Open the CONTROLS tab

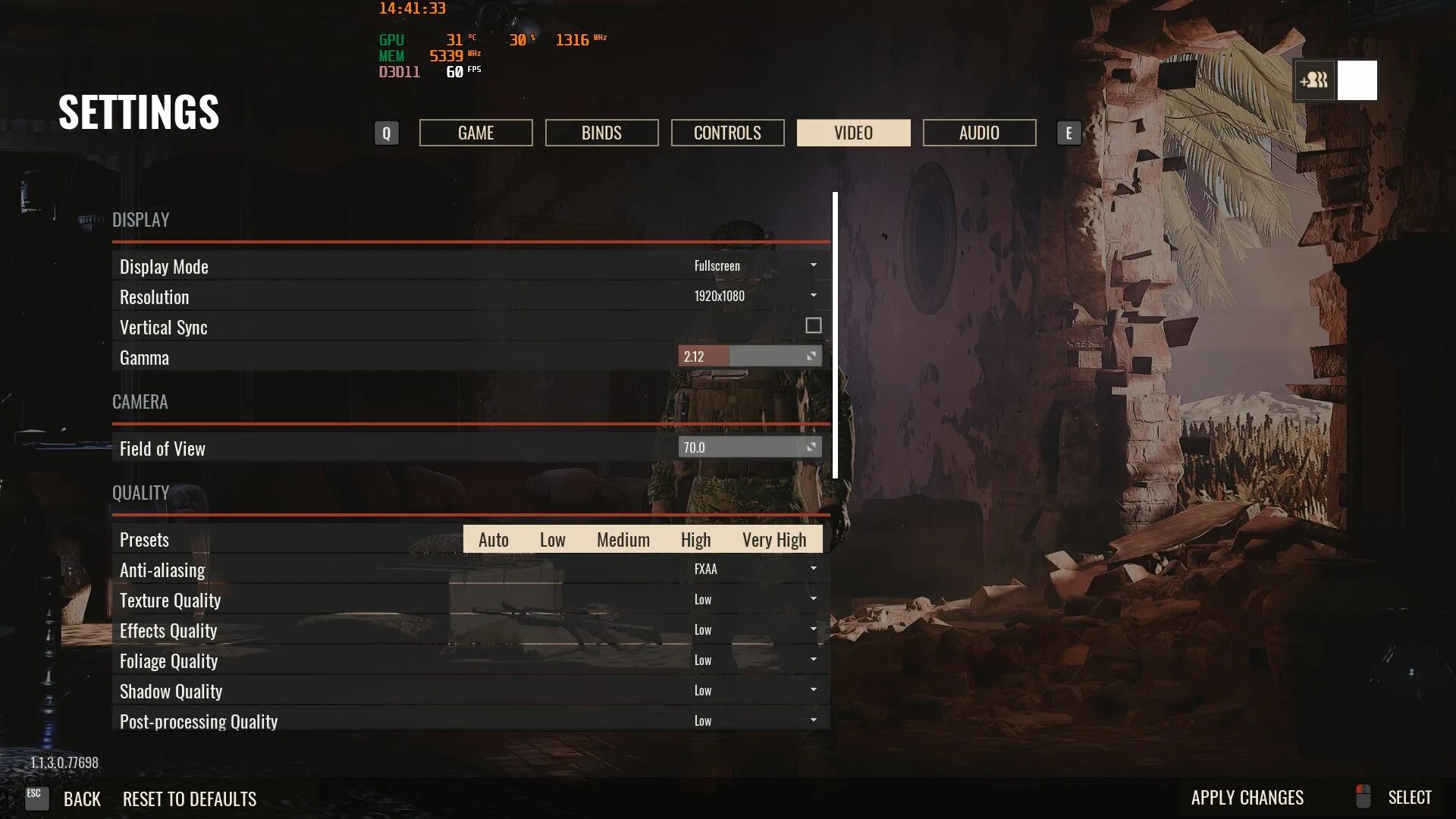point(727,132)
